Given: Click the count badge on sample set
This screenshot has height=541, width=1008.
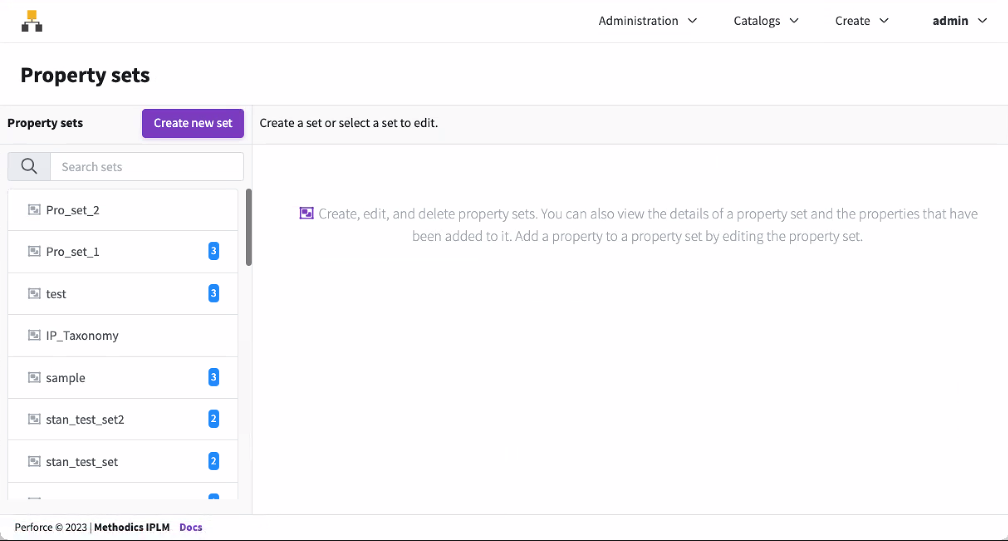Looking at the screenshot, I should 213,377.
